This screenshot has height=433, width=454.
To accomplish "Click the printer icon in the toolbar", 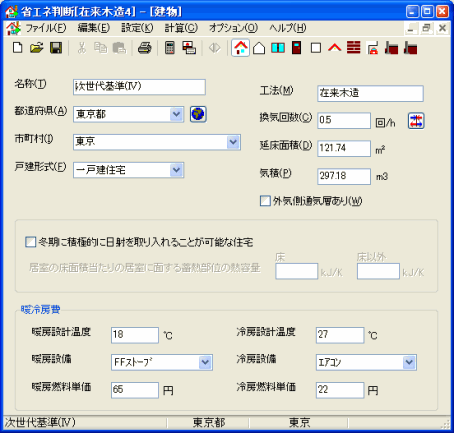I will click(145, 48).
